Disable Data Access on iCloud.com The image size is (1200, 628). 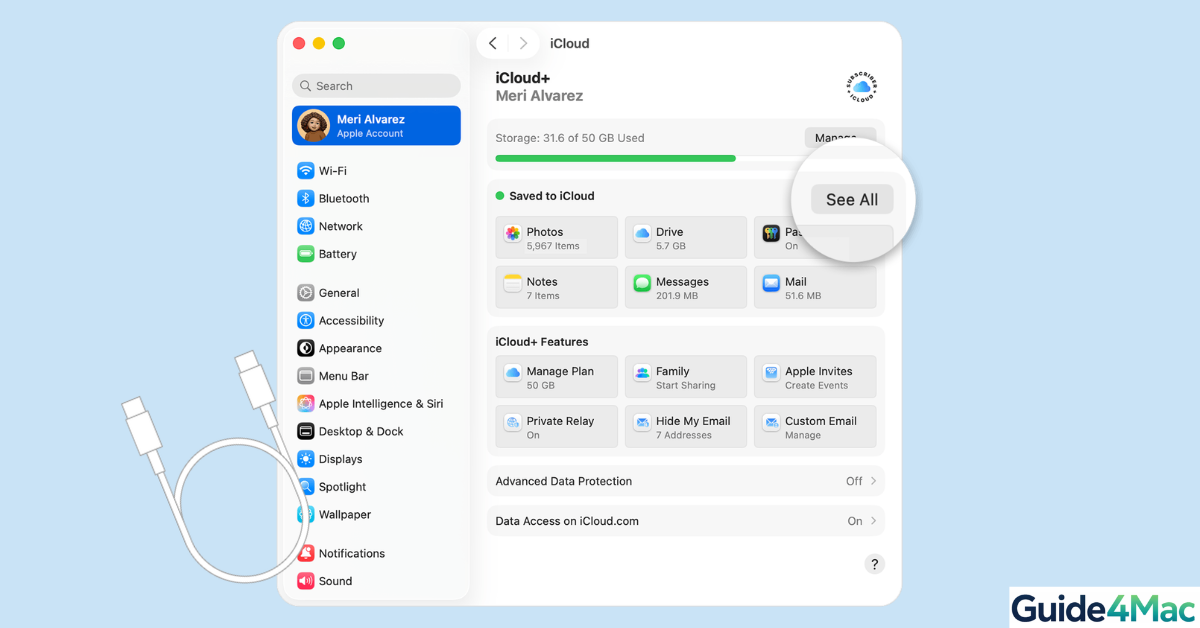click(x=854, y=521)
